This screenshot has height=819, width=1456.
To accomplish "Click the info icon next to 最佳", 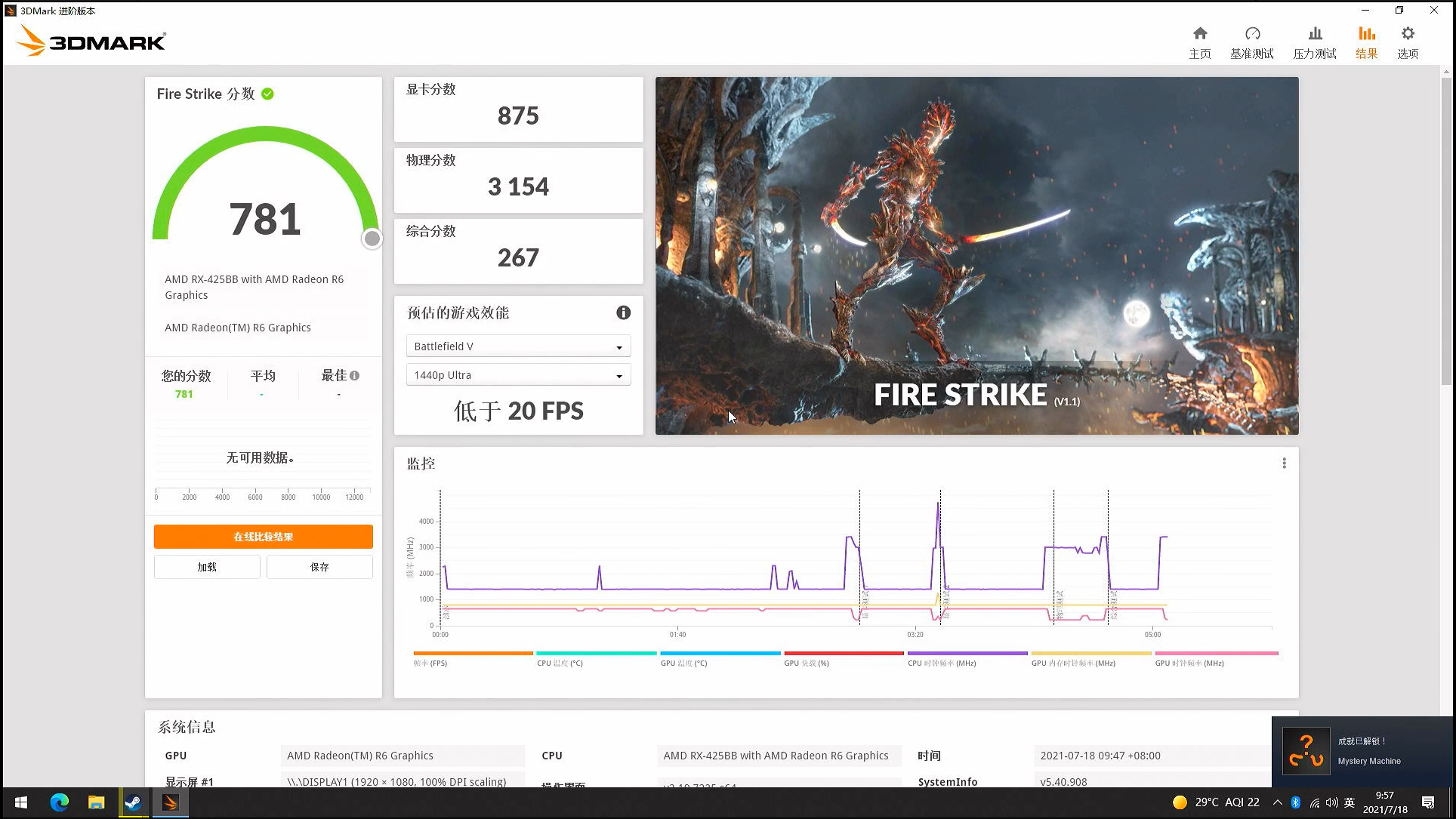I will tap(354, 375).
